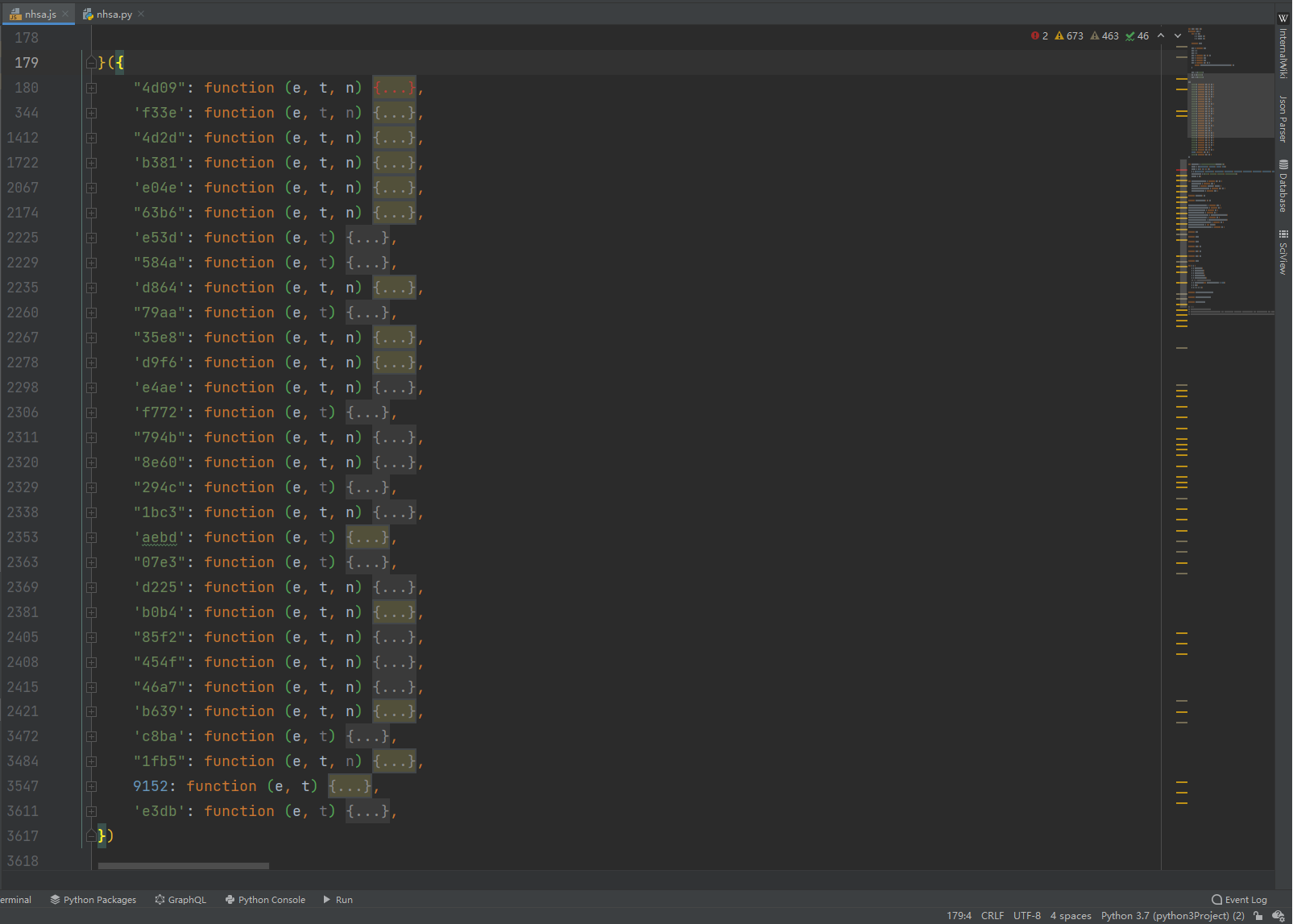Image resolution: width=1293 pixels, height=924 pixels.
Task: Click folded body of "46a7" function
Action: 394,687
